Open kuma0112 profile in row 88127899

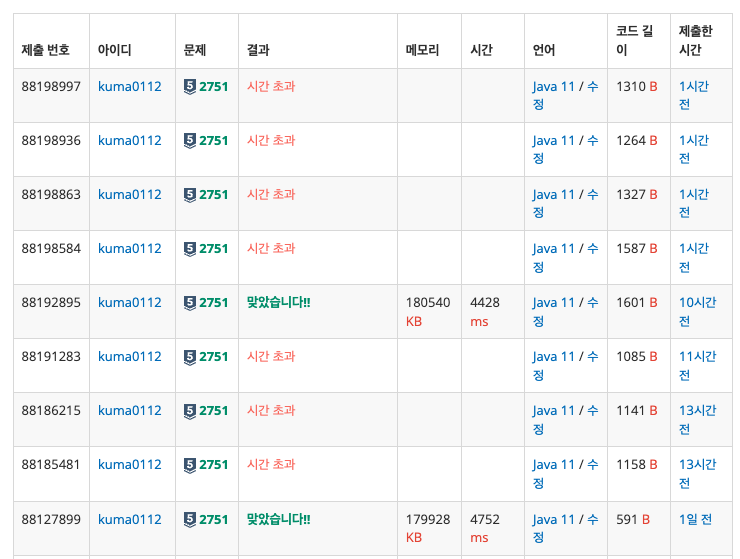coord(130,519)
